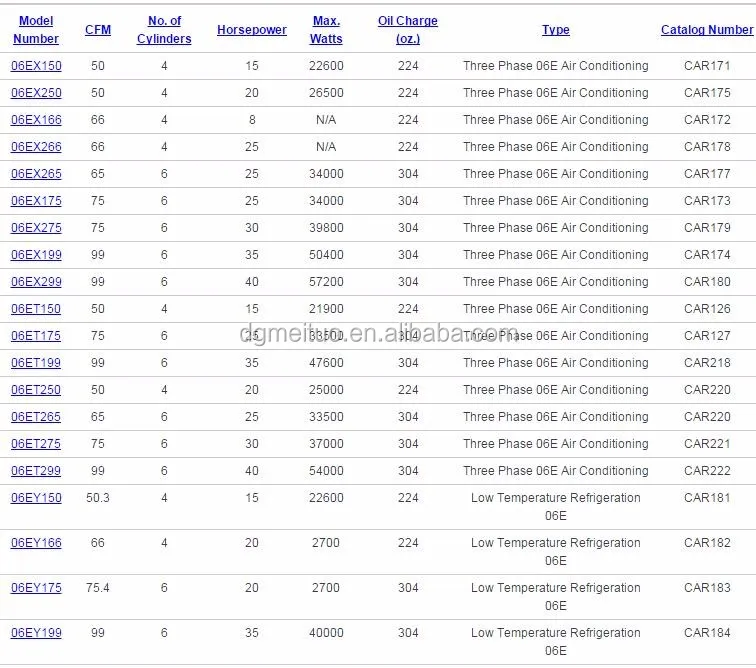This screenshot has height=668, width=756.
Task: Sort by Max. Watts header
Action: (326, 30)
